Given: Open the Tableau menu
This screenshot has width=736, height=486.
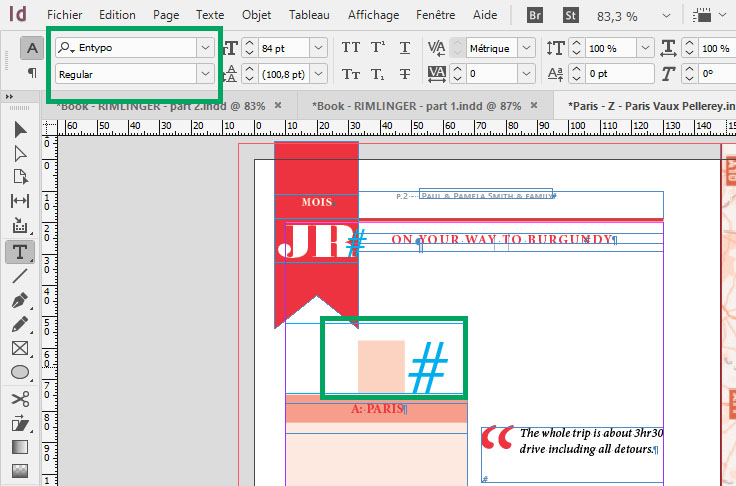Looking at the screenshot, I should [x=309, y=15].
